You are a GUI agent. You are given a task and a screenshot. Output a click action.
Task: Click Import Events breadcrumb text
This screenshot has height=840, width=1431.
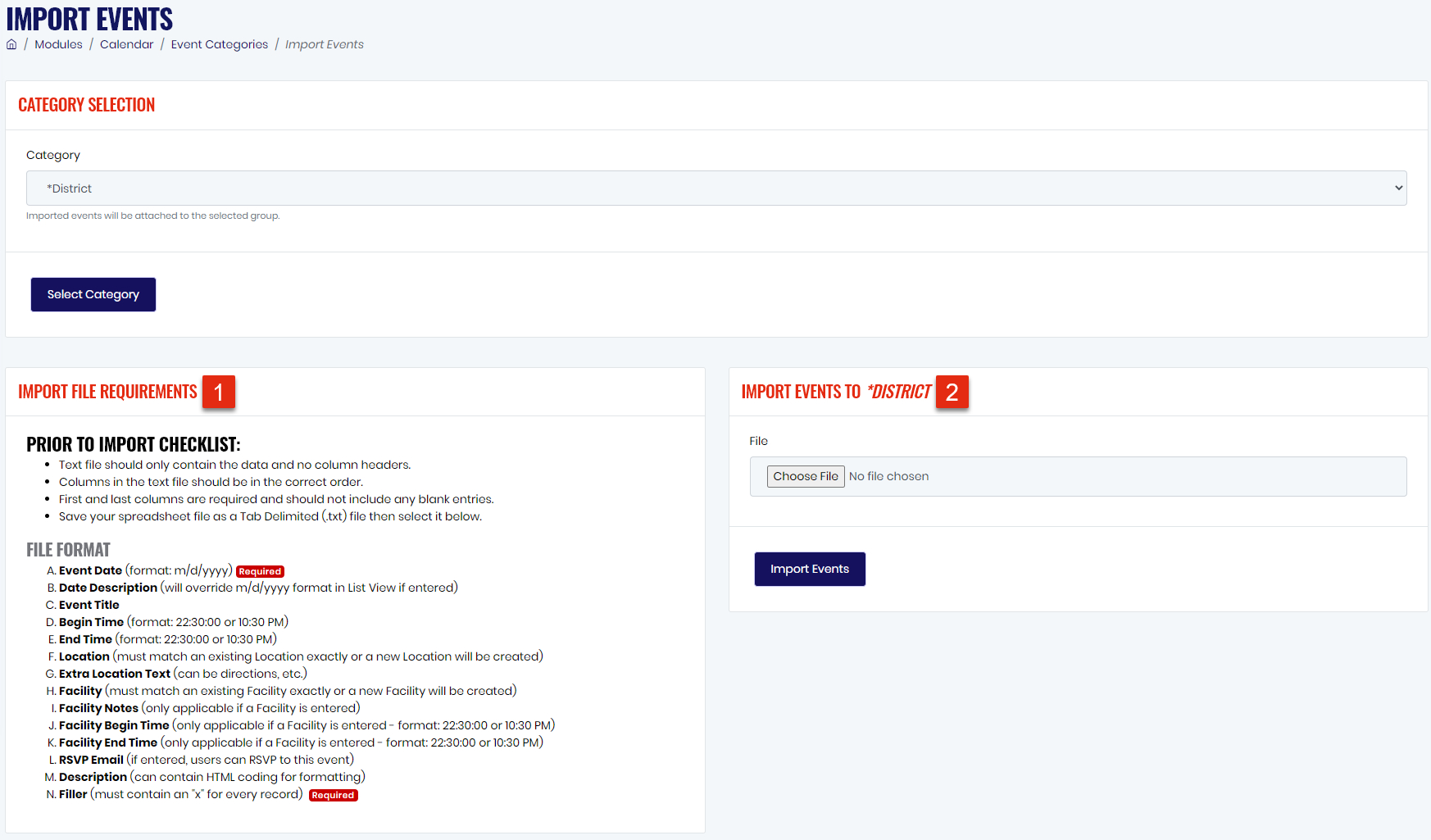pos(325,44)
